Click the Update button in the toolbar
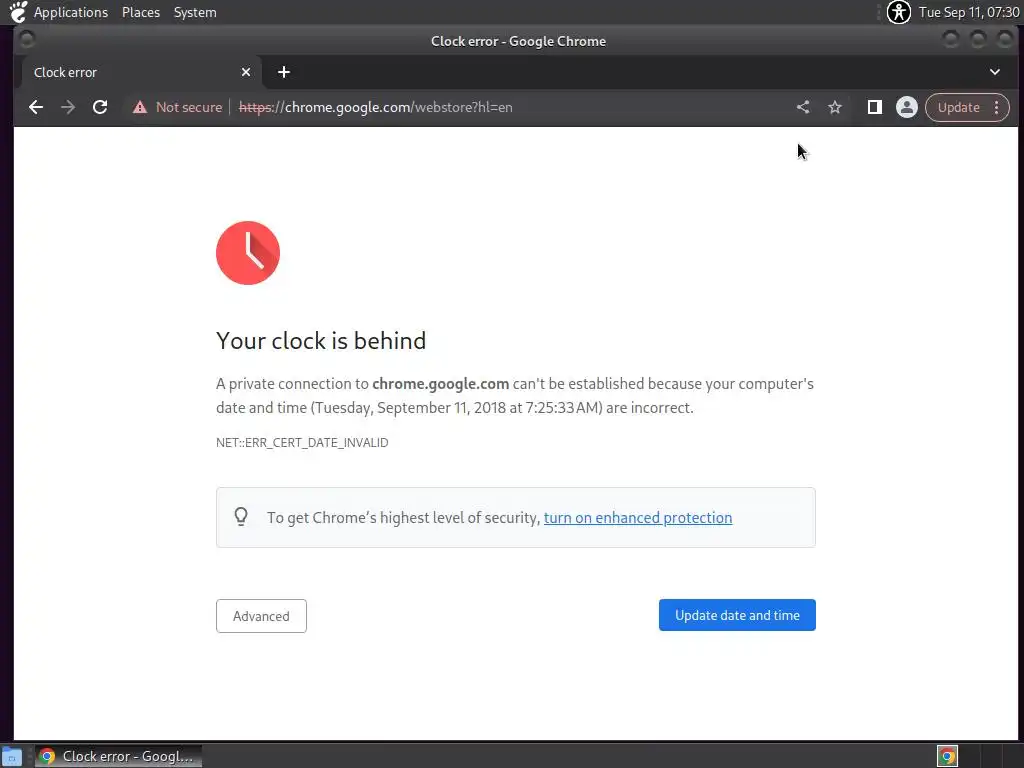The width and height of the screenshot is (1024, 768). [x=958, y=107]
